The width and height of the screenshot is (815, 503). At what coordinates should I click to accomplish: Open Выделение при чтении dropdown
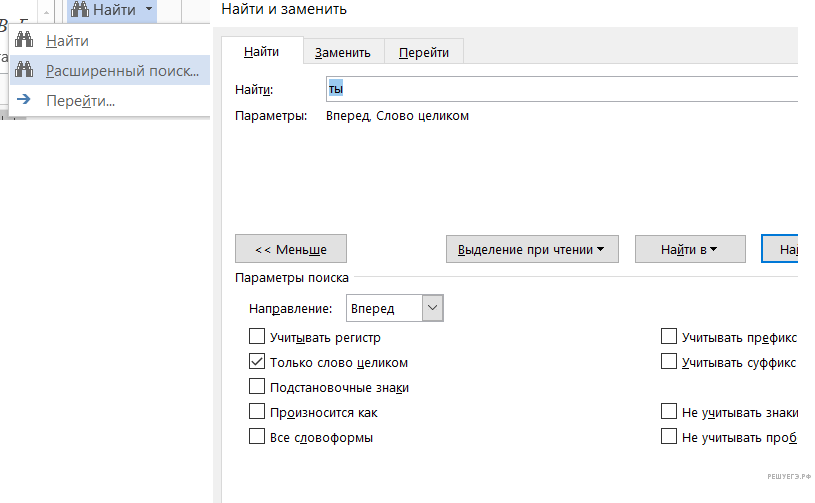pyautogui.click(x=531, y=249)
